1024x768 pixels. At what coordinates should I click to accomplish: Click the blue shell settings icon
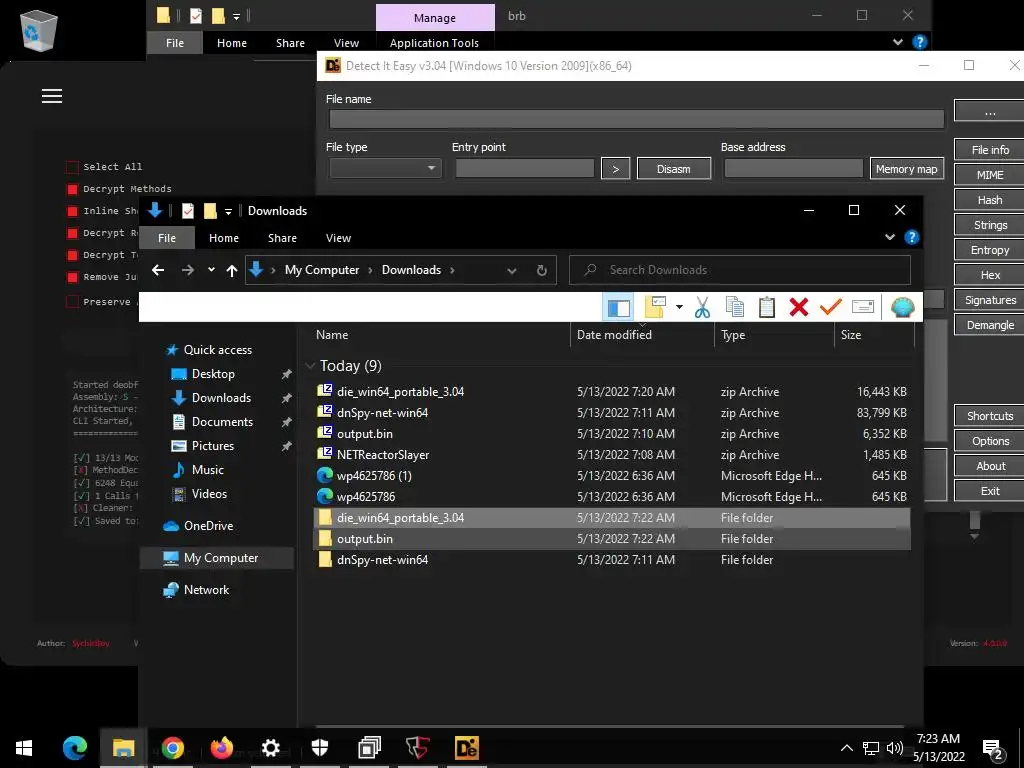tap(903, 307)
